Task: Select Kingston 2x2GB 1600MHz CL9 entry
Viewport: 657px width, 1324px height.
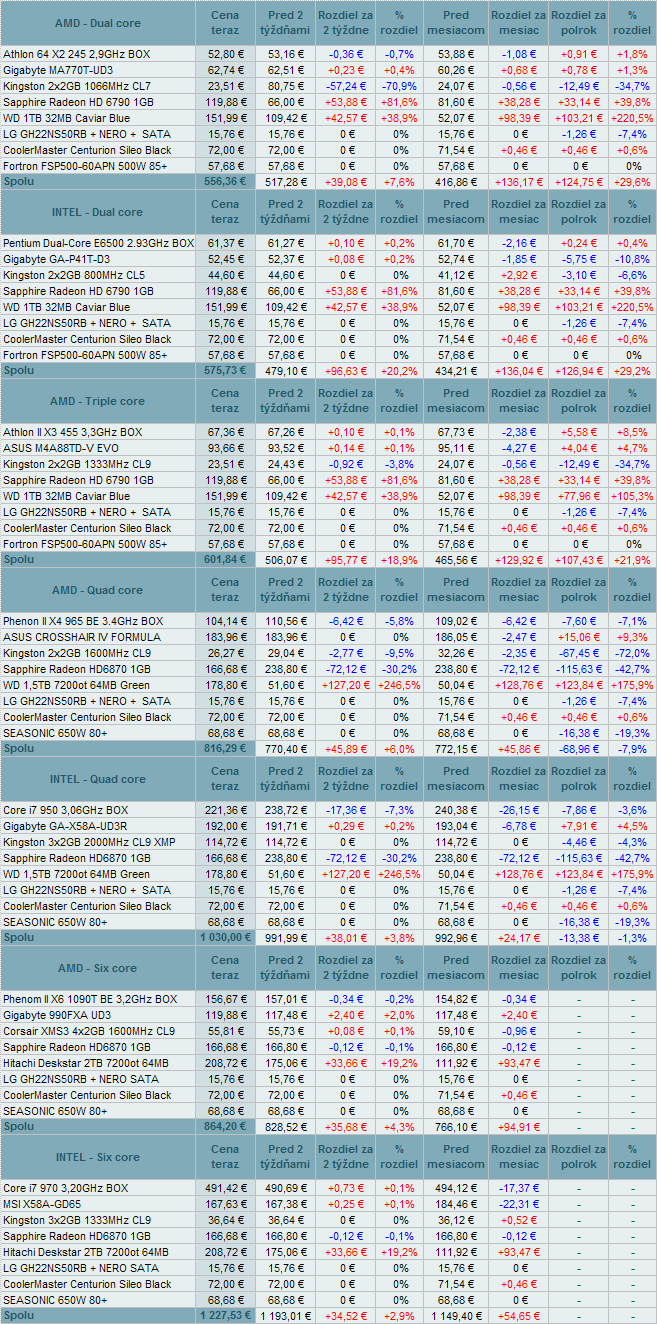Action: 77,653
